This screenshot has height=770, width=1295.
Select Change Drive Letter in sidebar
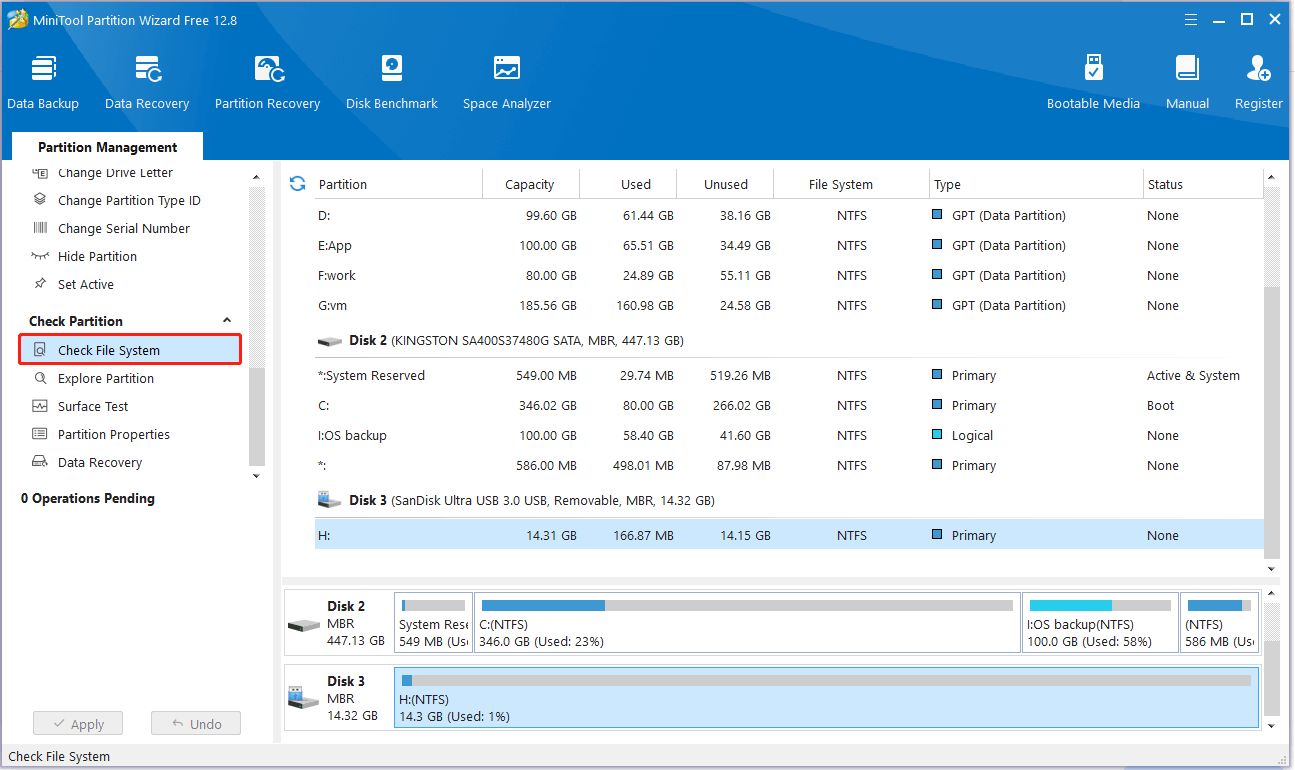point(115,173)
